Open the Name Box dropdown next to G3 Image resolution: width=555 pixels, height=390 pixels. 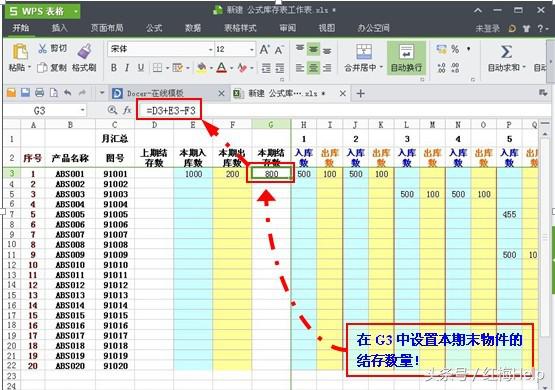82,110
